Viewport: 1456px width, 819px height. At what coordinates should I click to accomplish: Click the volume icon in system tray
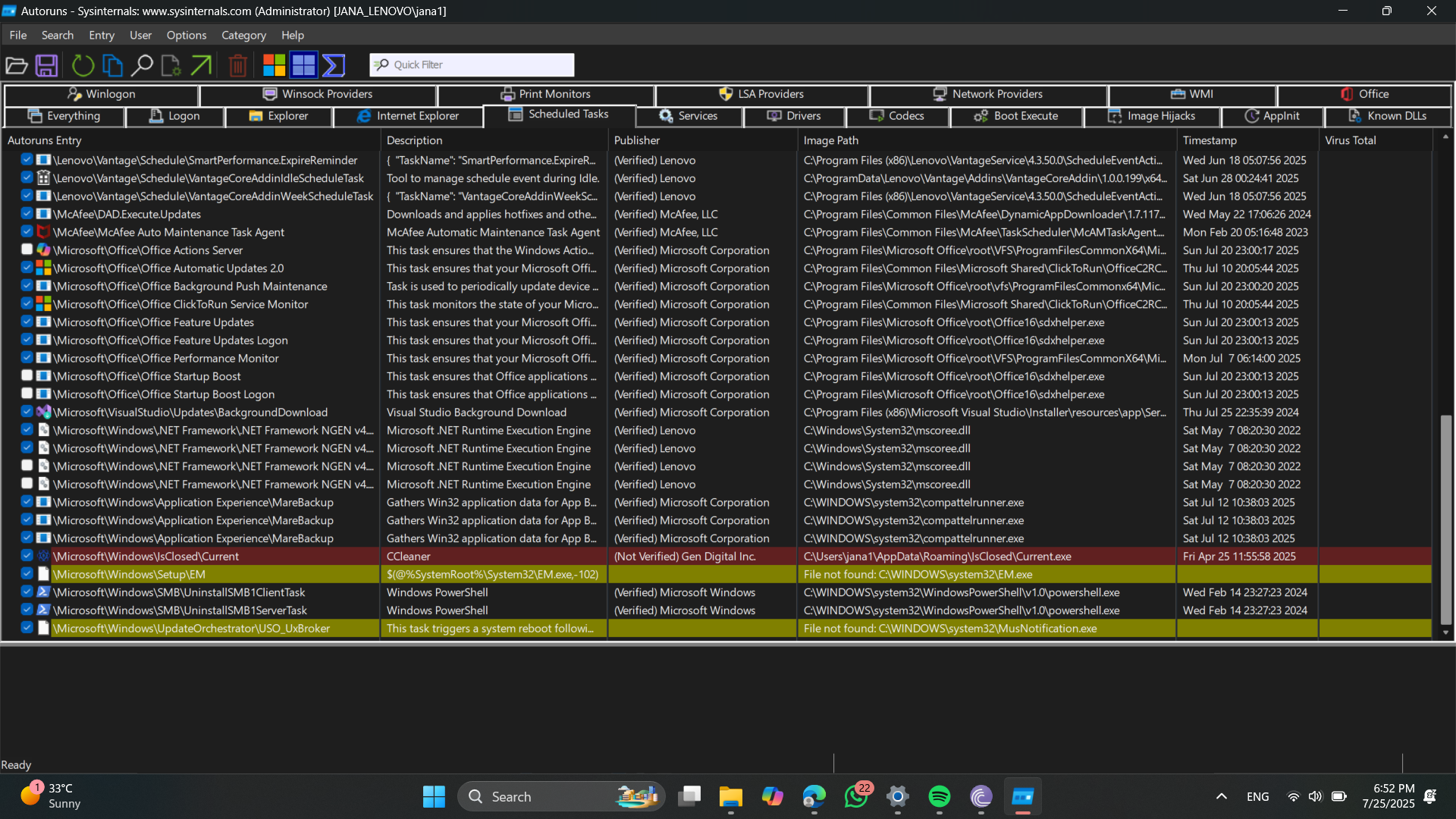point(1315,796)
